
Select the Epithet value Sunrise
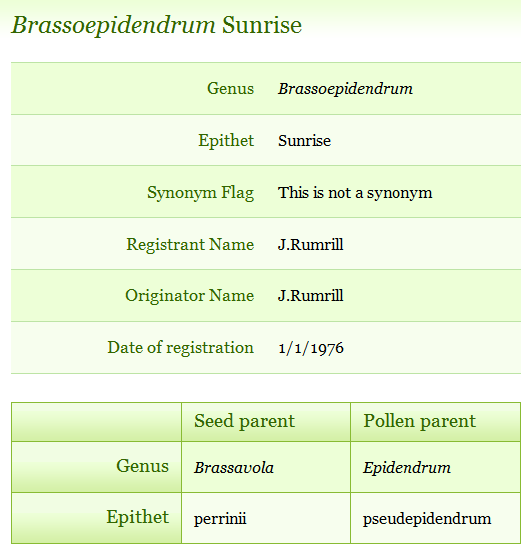pyautogui.click(x=304, y=141)
